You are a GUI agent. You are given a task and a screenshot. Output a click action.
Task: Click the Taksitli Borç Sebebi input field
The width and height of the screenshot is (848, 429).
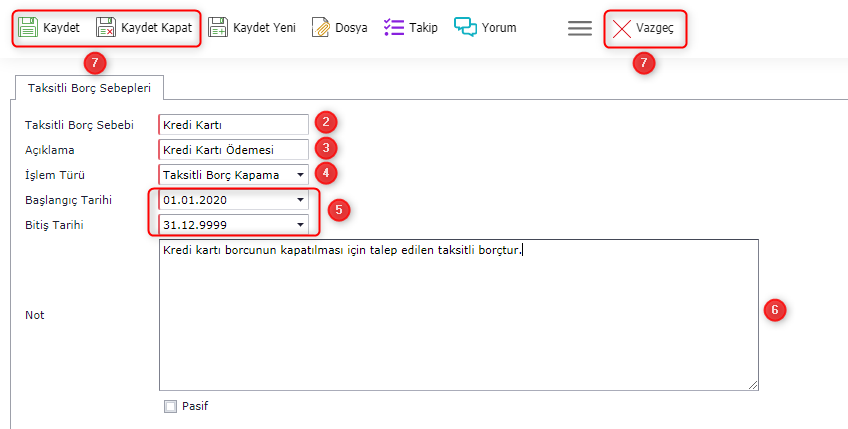(x=233, y=125)
